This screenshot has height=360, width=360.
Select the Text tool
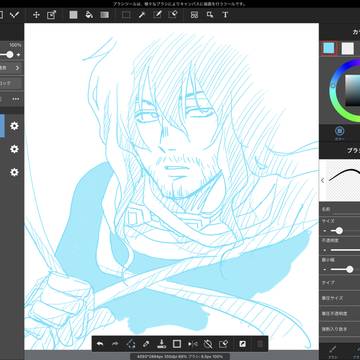pyautogui.click(x=225, y=15)
